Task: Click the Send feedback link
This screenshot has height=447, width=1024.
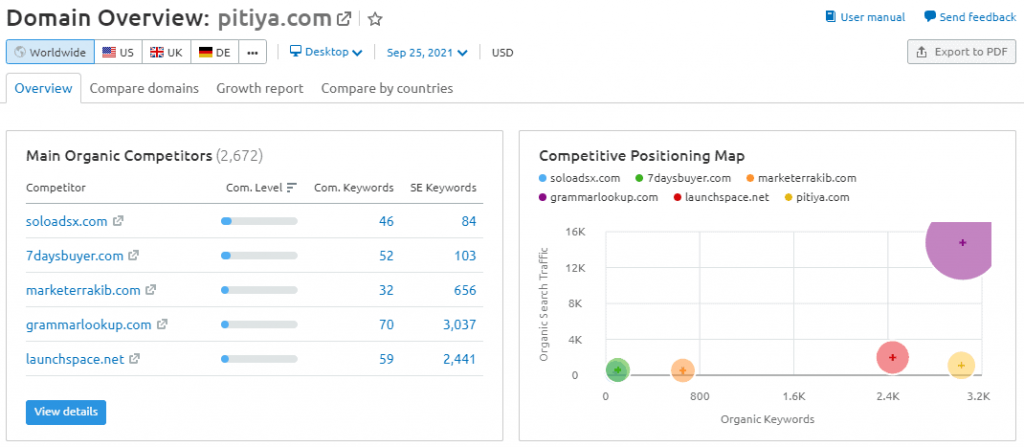Action: click(970, 17)
